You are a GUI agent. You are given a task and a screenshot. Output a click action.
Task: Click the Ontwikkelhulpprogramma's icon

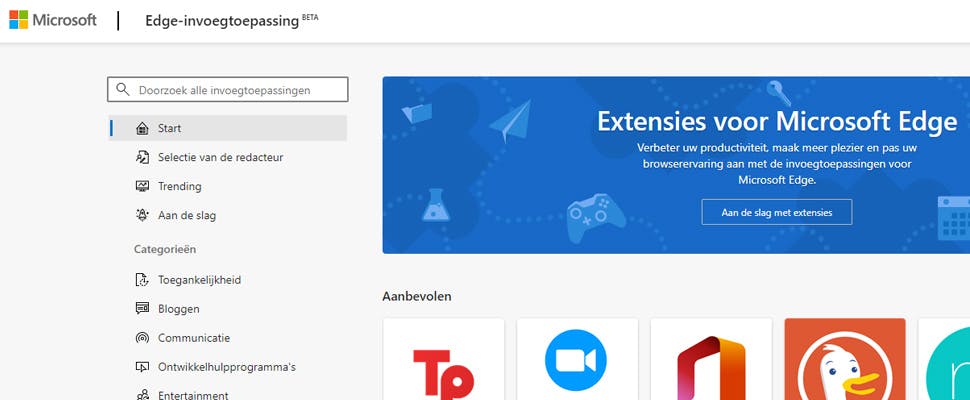(142, 367)
